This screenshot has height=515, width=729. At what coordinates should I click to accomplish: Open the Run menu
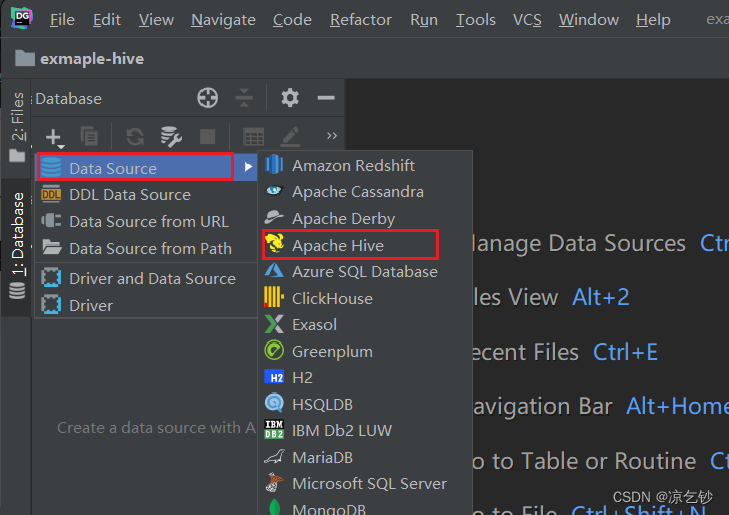[x=424, y=20]
